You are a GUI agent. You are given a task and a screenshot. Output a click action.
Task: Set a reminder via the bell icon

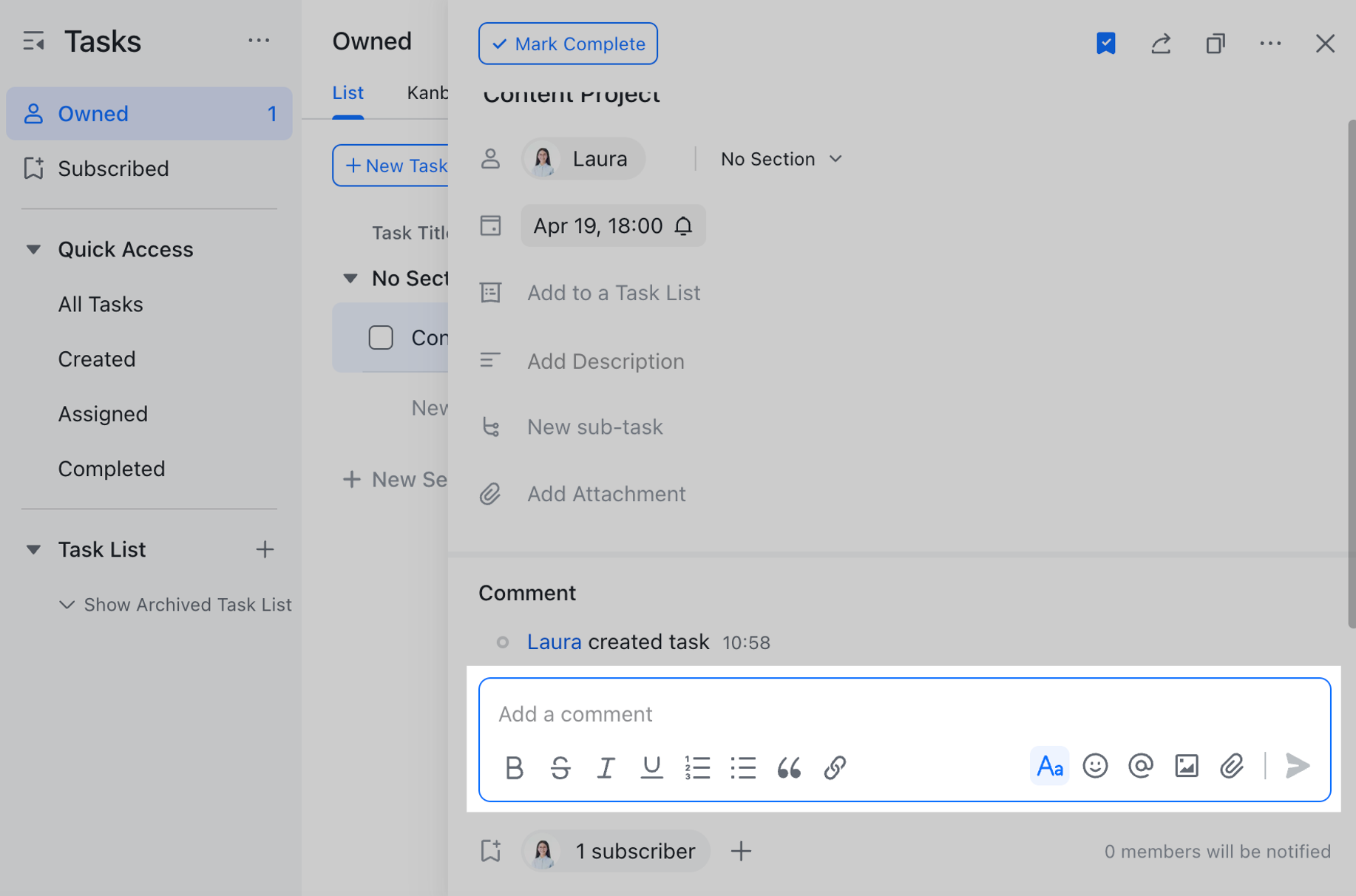pyautogui.click(x=683, y=225)
